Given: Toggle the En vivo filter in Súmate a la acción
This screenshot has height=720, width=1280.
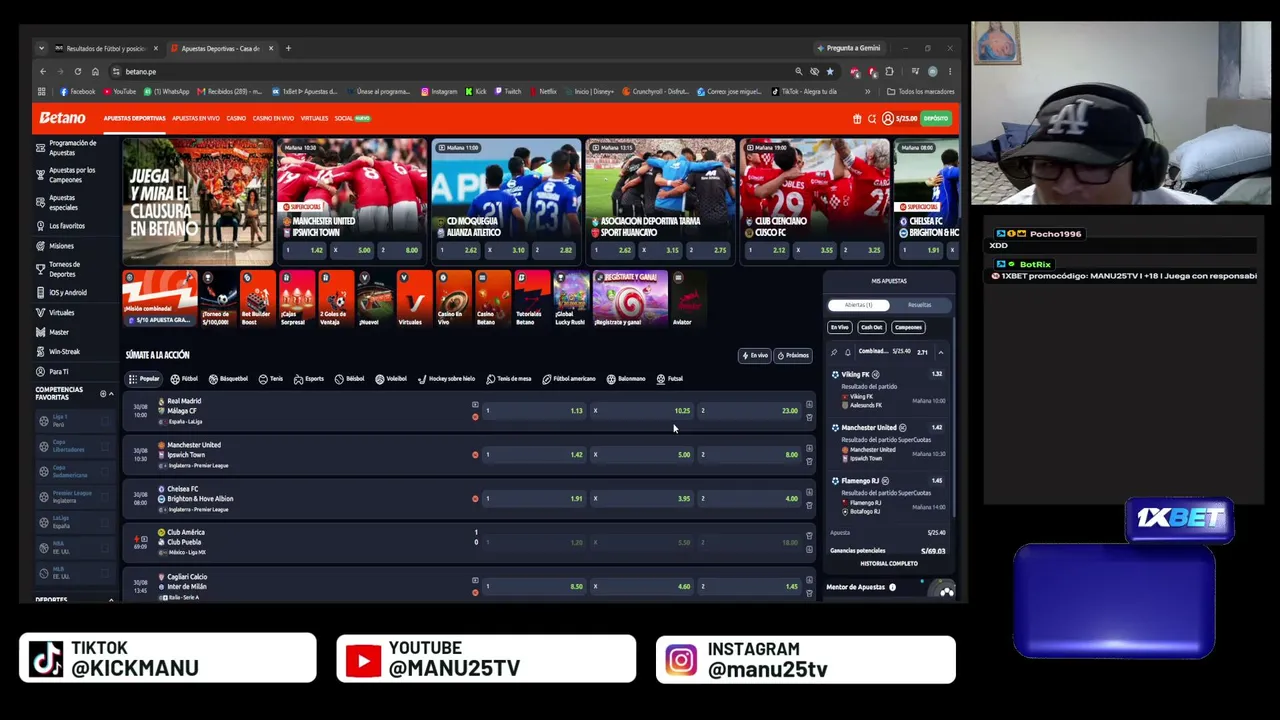Looking at the screenshot, I should pyautogui.click(x=755, y=356).
